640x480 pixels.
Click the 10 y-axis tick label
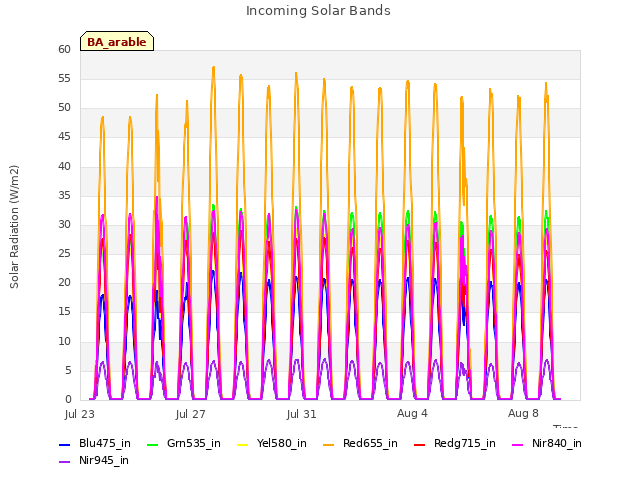click(x=64, y=341)
